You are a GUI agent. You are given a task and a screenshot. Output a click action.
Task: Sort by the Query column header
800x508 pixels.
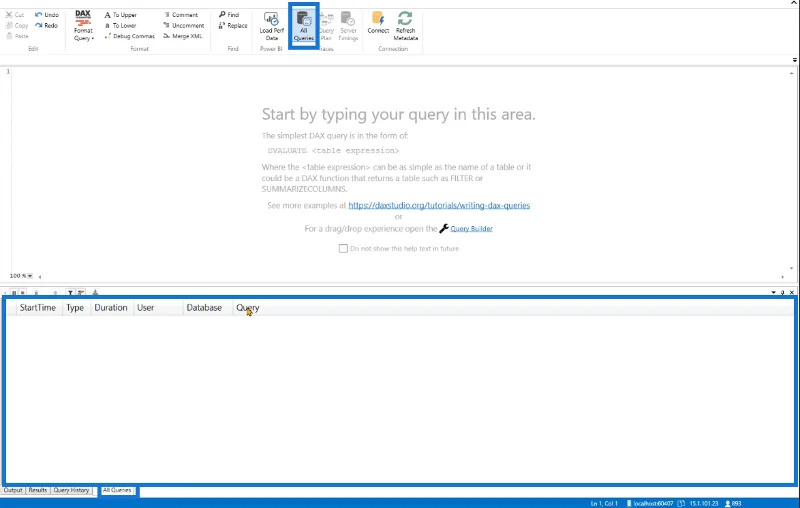point(247,308)
